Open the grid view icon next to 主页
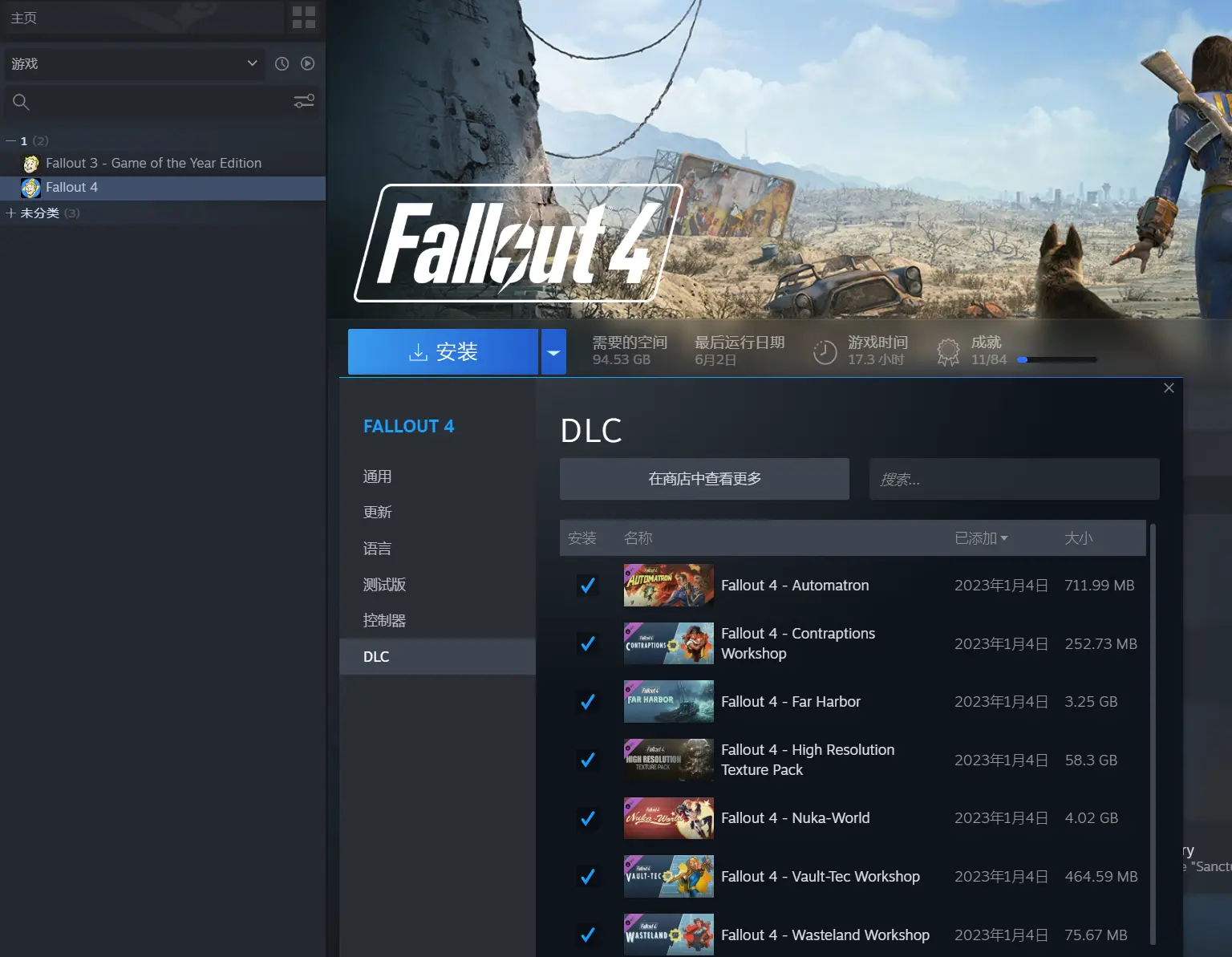1232x957 pixels. point(304,18)
